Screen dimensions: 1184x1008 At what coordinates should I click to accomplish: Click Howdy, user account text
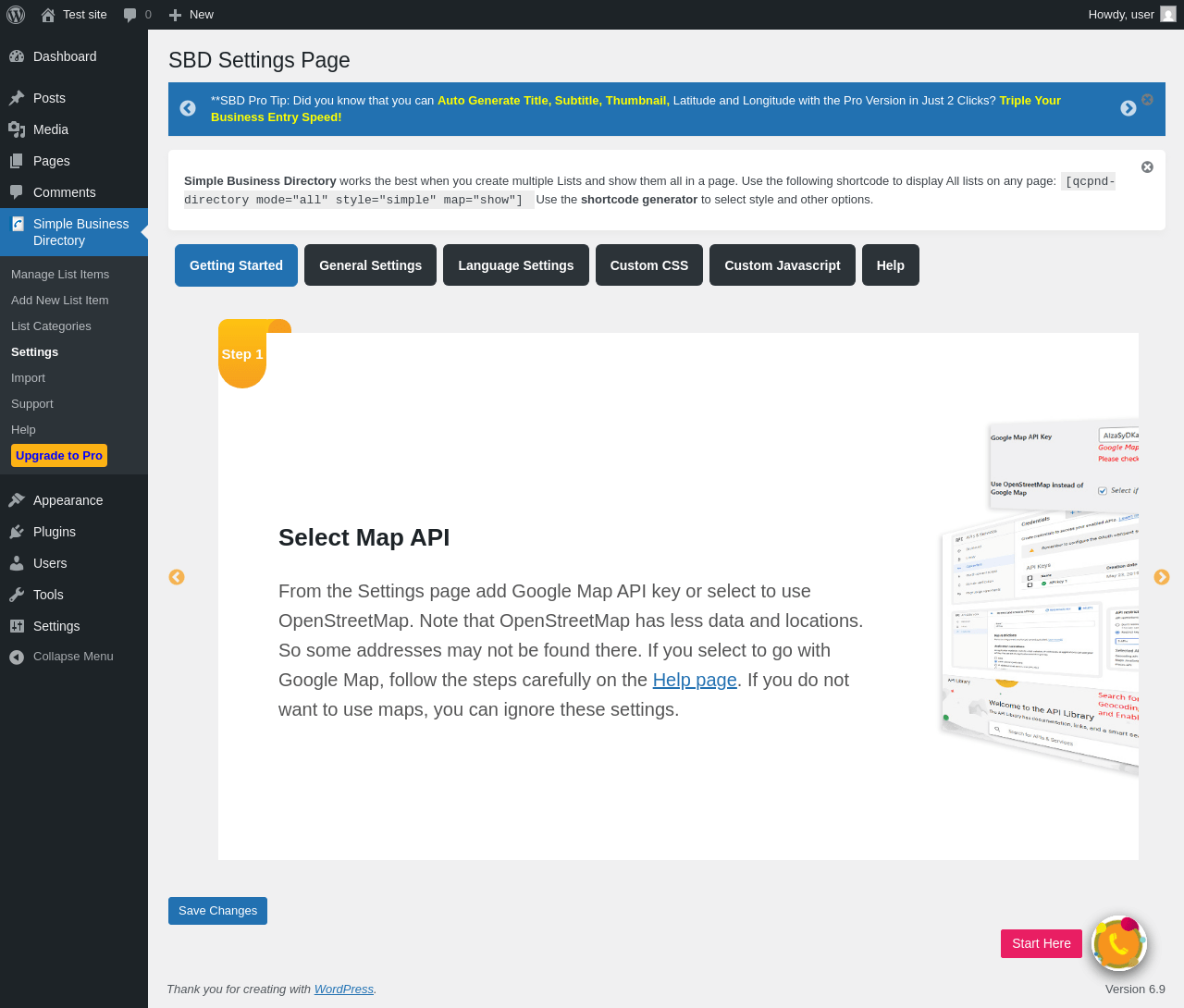[1121, 15]
